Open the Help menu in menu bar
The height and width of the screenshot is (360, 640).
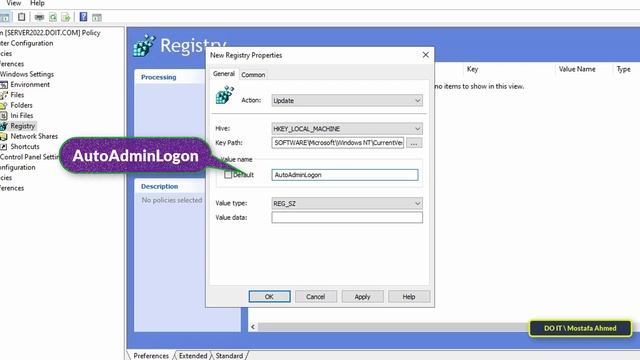[x=37, y=3]
